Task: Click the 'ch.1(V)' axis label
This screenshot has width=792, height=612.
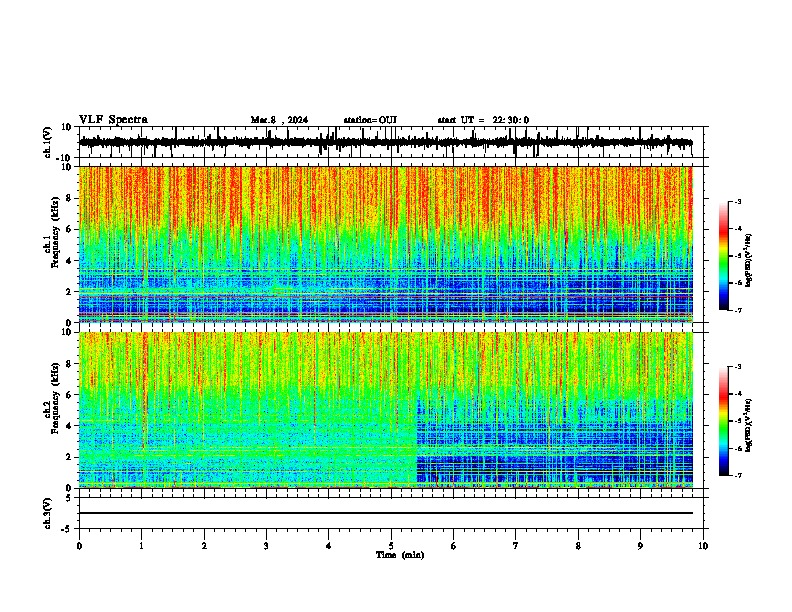Action: pyautogui.click(x=48, y=142)
